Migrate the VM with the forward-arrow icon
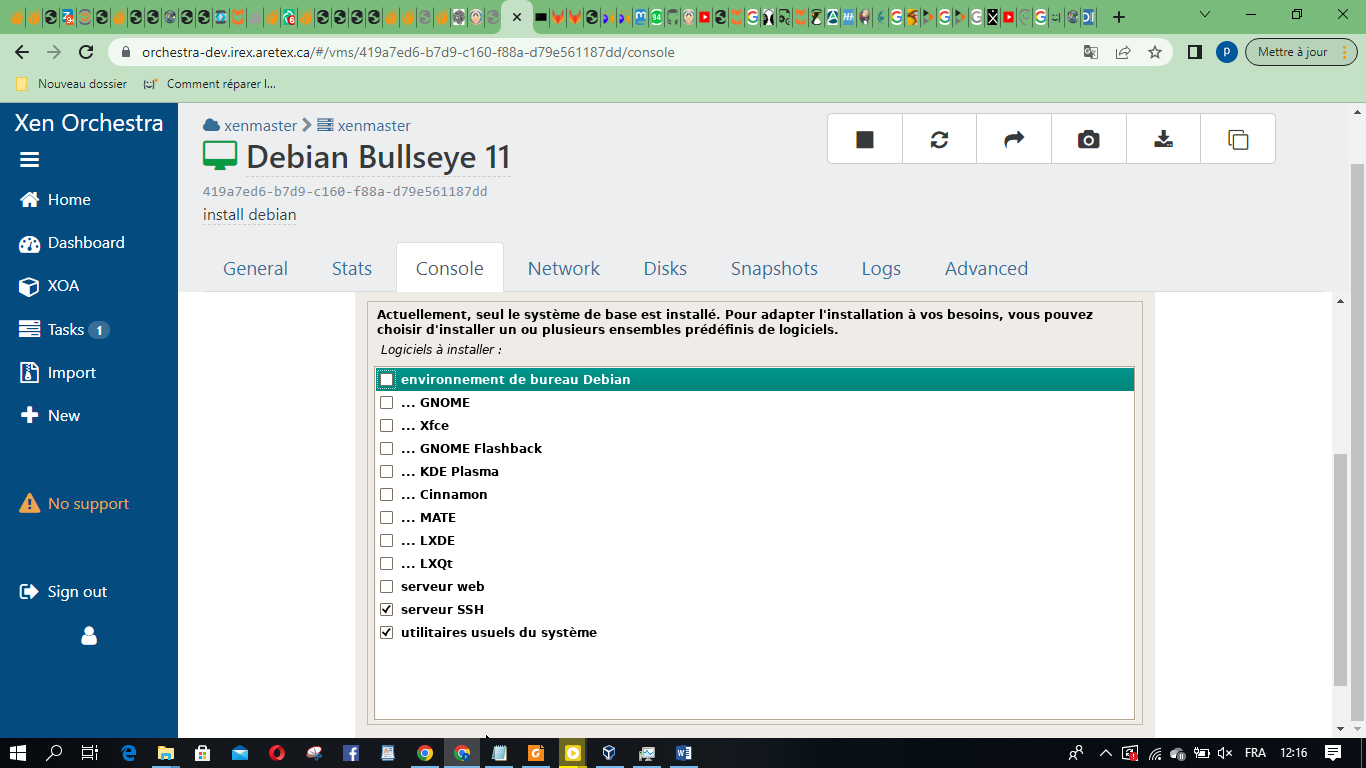Image resolution: width=1366 pixels, height=768 pixels. [x=1014, y=139]
